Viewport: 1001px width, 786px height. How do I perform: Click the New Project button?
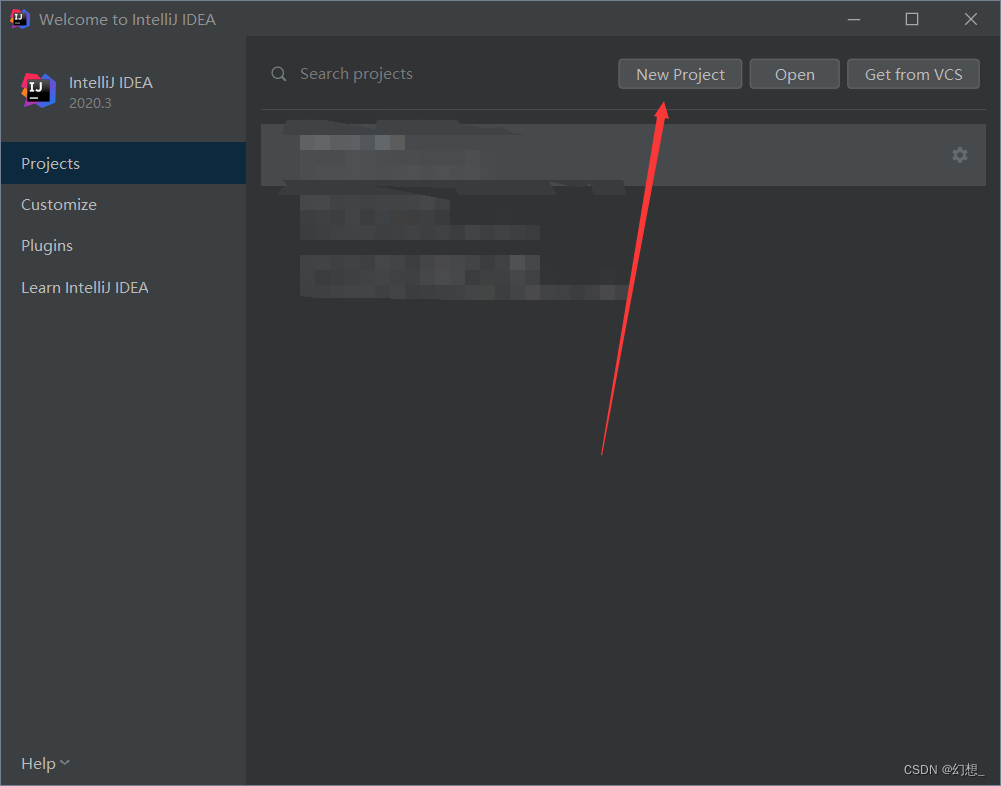(680, 74)
